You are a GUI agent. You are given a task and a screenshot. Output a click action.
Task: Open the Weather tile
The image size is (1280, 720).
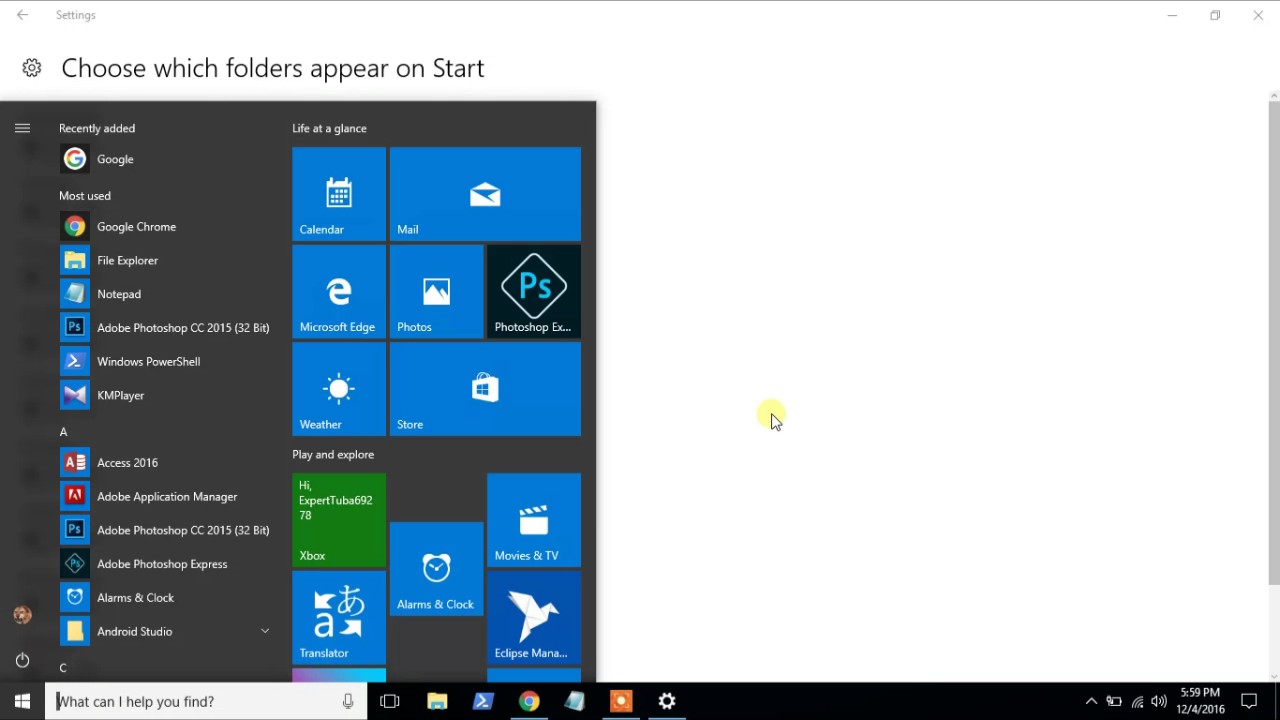[x=339, y=389]
